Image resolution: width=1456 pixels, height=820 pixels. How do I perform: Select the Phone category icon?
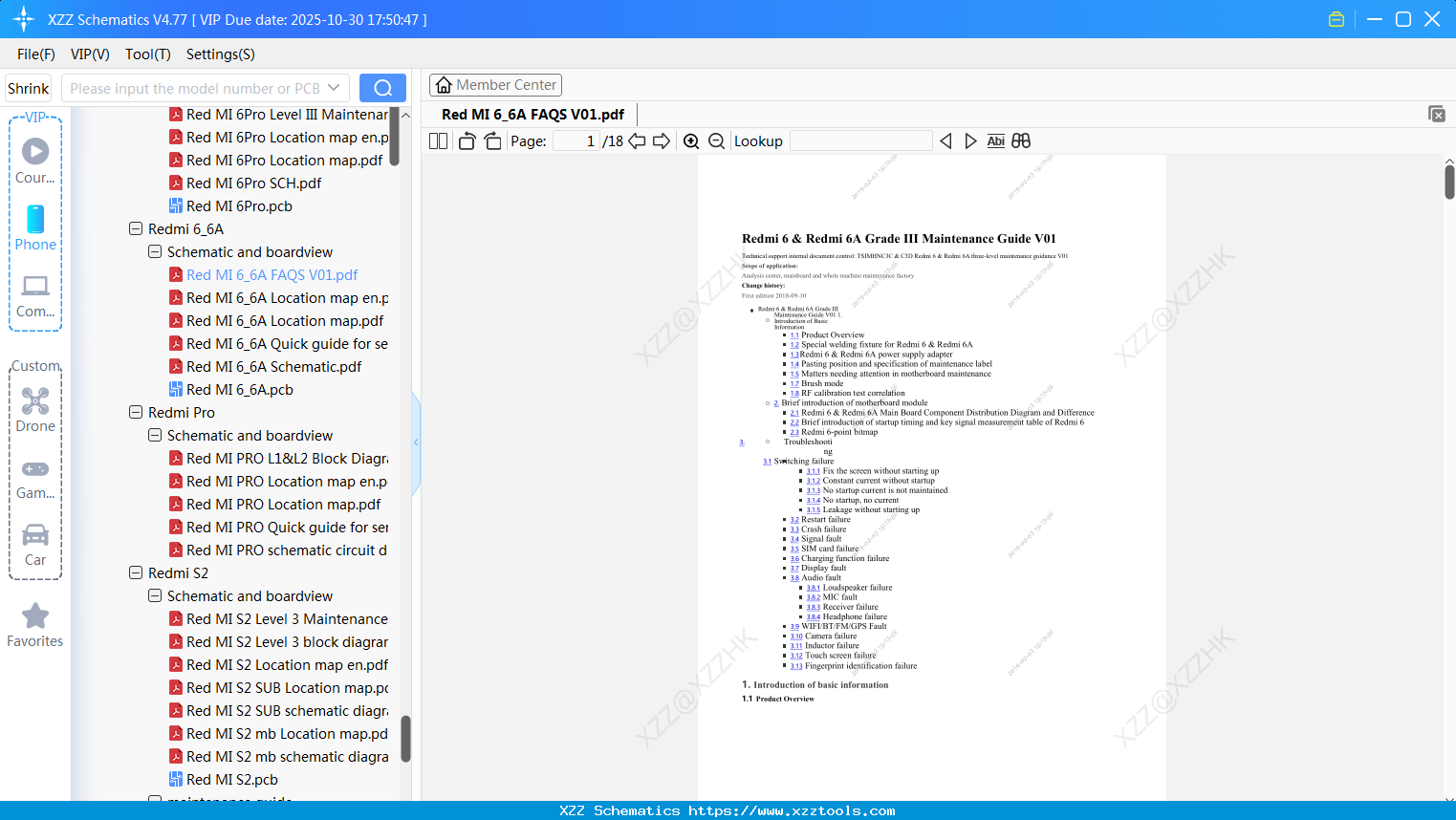[35, 228]
